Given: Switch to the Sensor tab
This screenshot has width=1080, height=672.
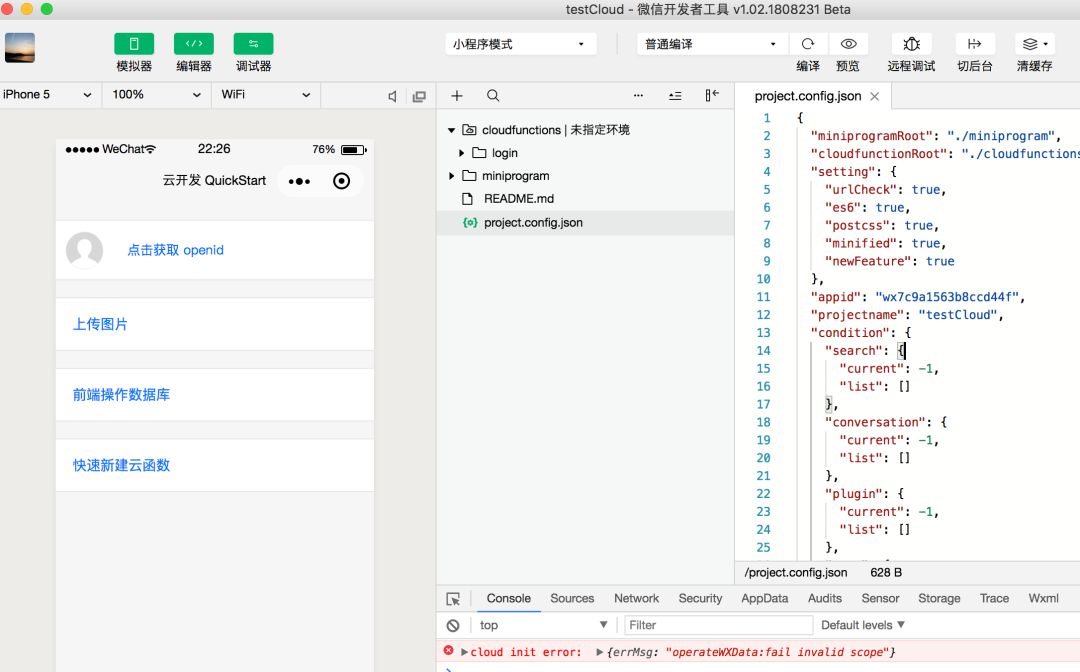Looking at the screenshot, I should pos(880,598).
